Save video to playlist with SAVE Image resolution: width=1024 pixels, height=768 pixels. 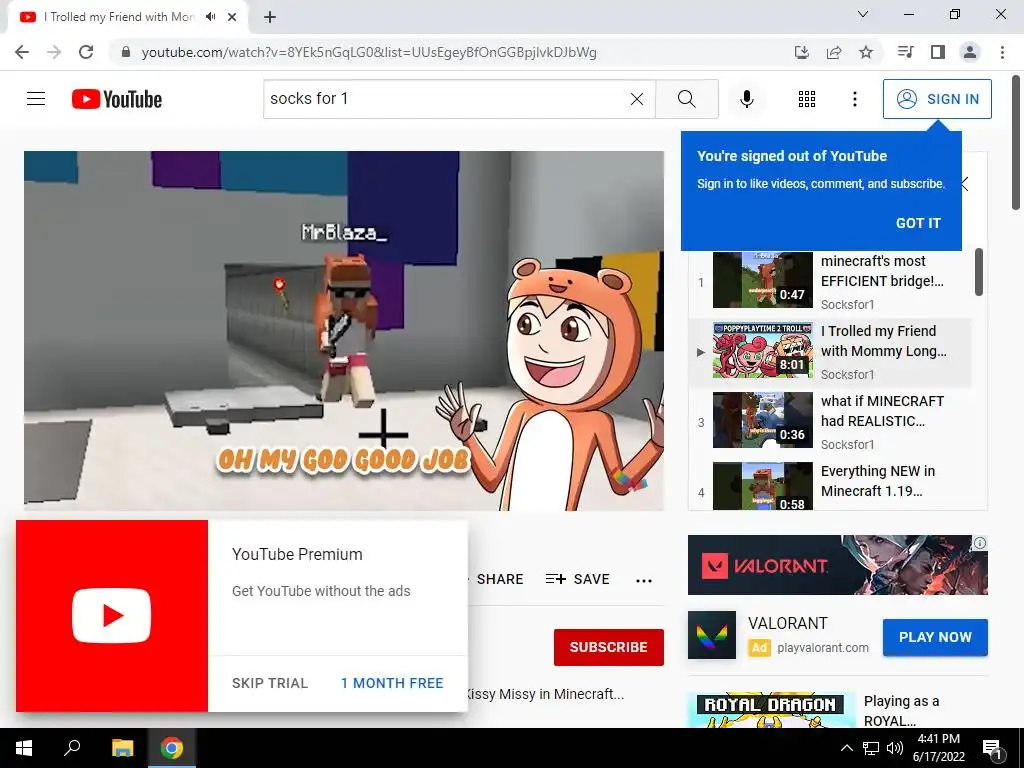[x=577, y=579]
